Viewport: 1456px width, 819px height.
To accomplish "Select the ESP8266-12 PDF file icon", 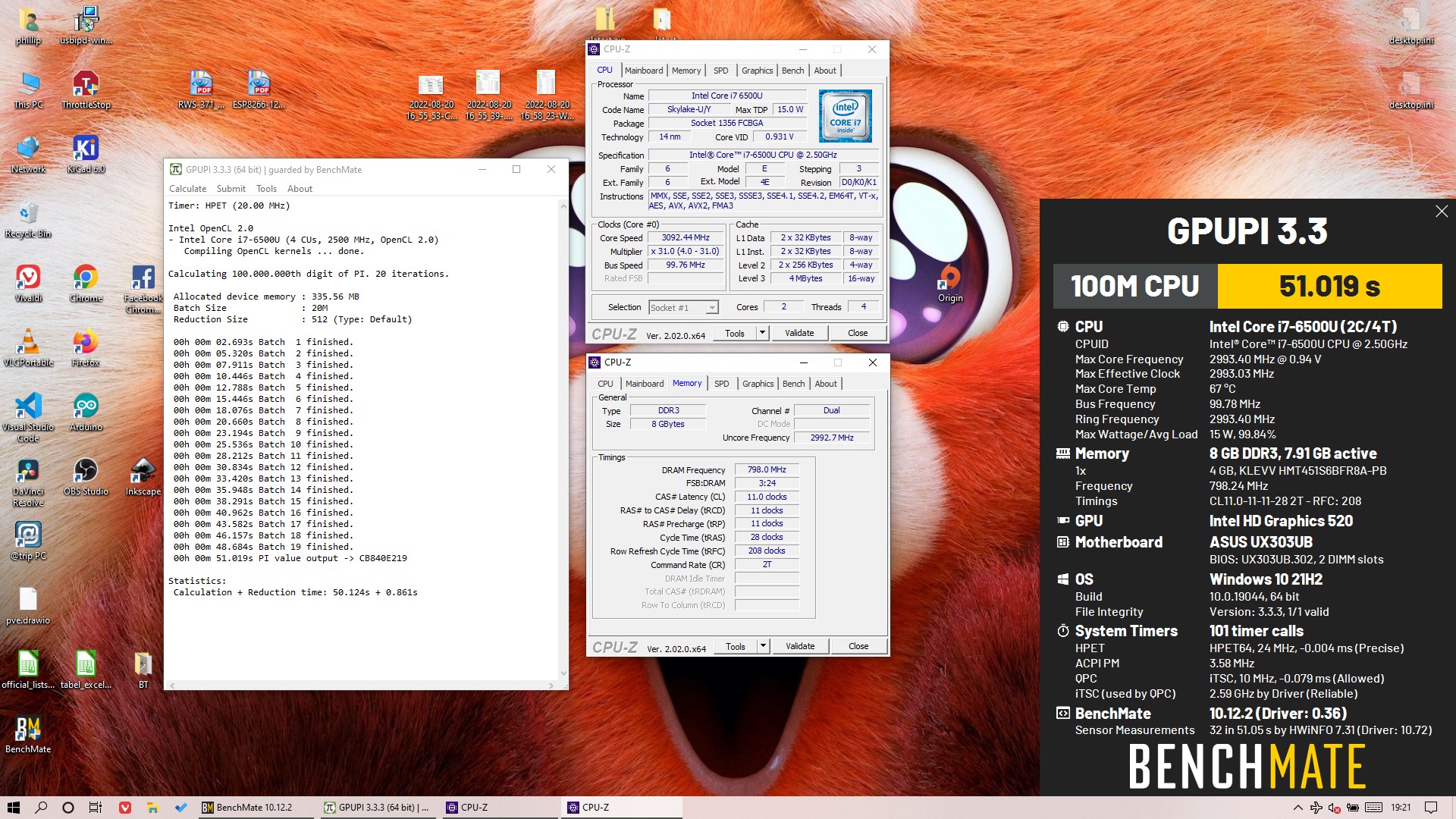I will click(259, 89).
